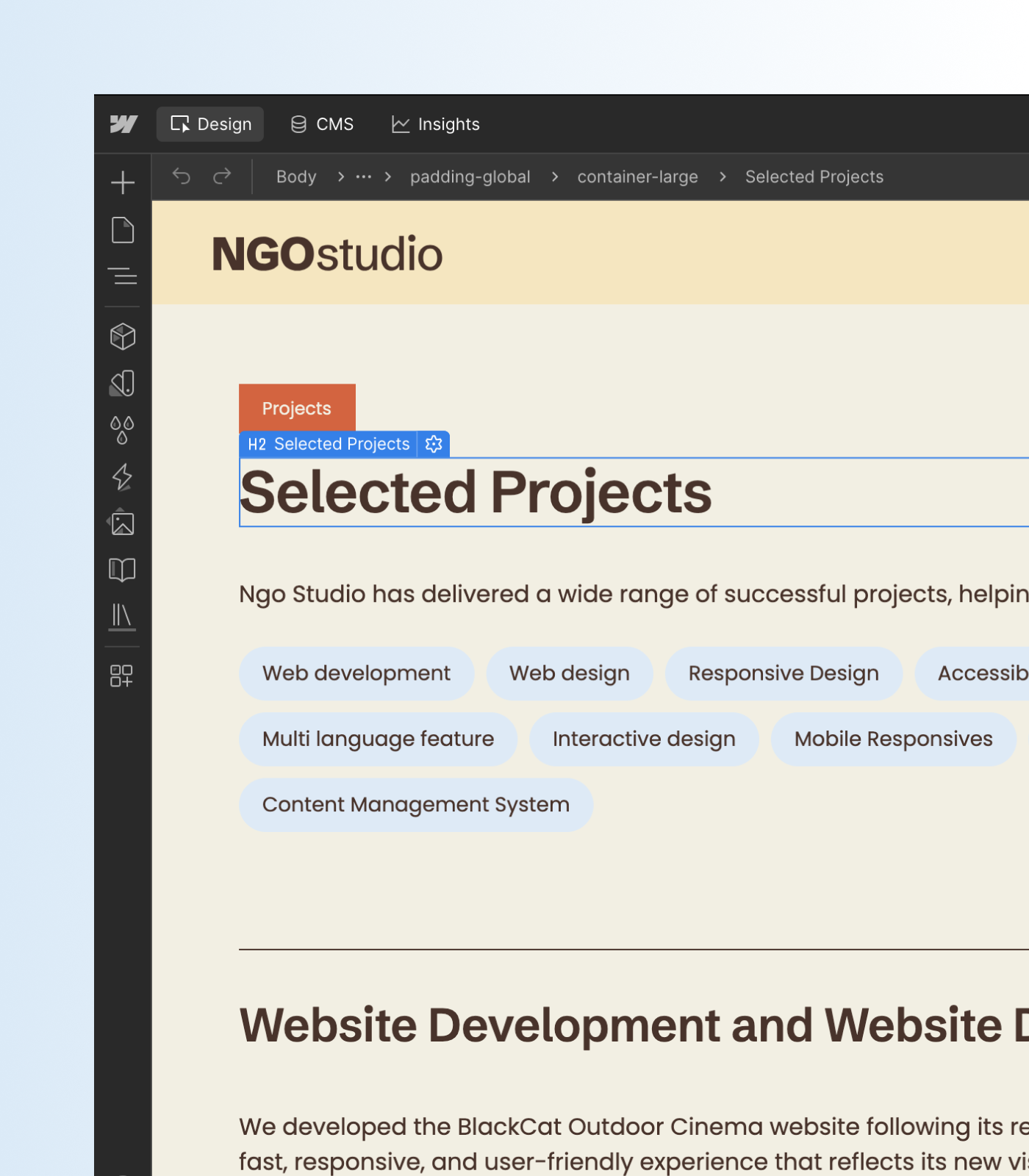Click the Responsive Design tag
Image resolution: width=1029 pixels, height=1176 pixels.
click(784, 673)
